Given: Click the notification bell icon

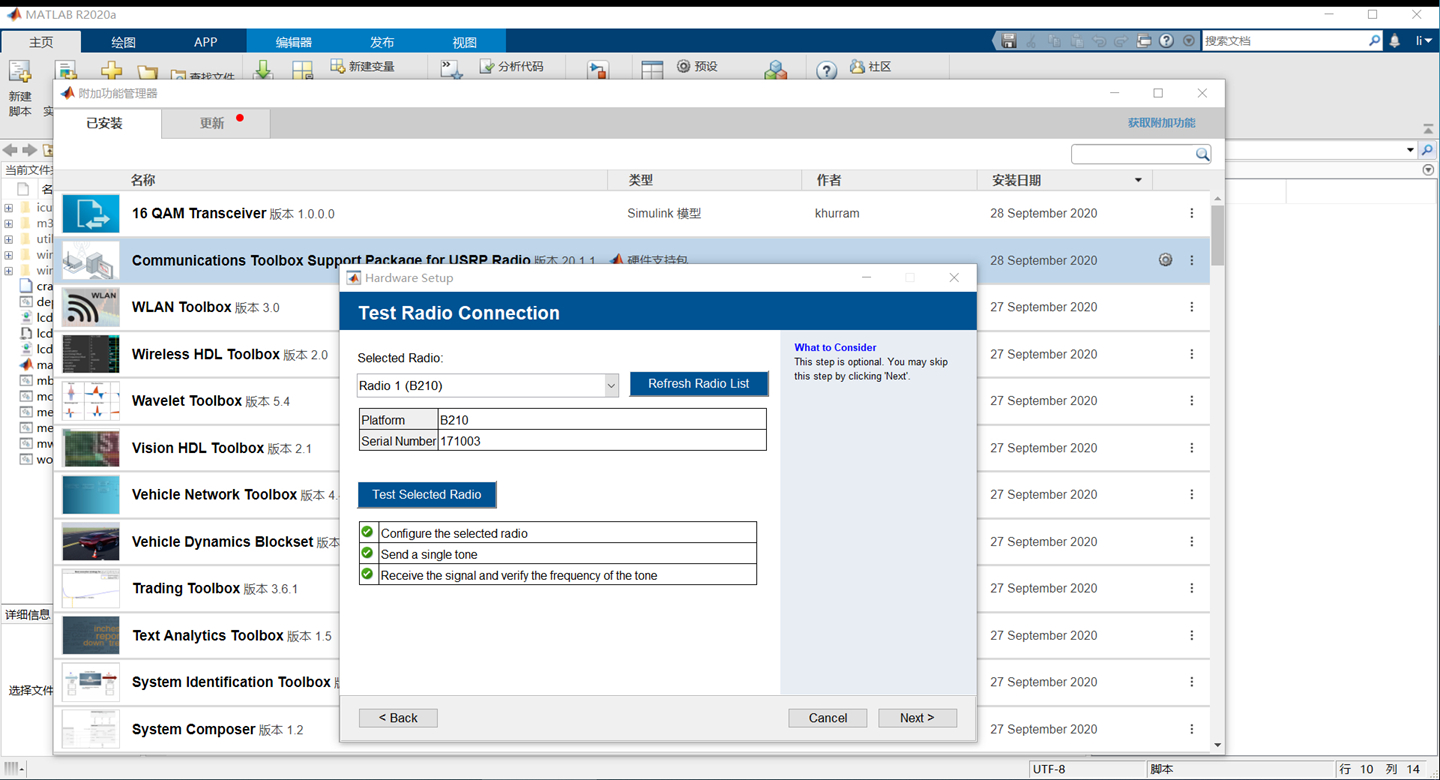Looking at the screenshot, I should pyautogui.click(x=1395, y=41).
